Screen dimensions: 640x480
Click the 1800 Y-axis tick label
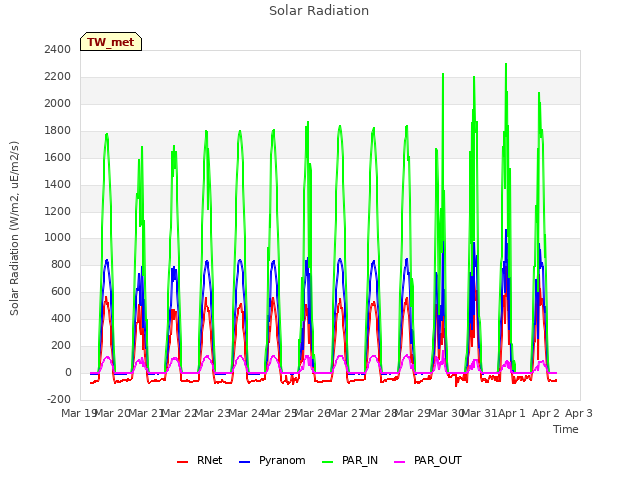[58, 130]
